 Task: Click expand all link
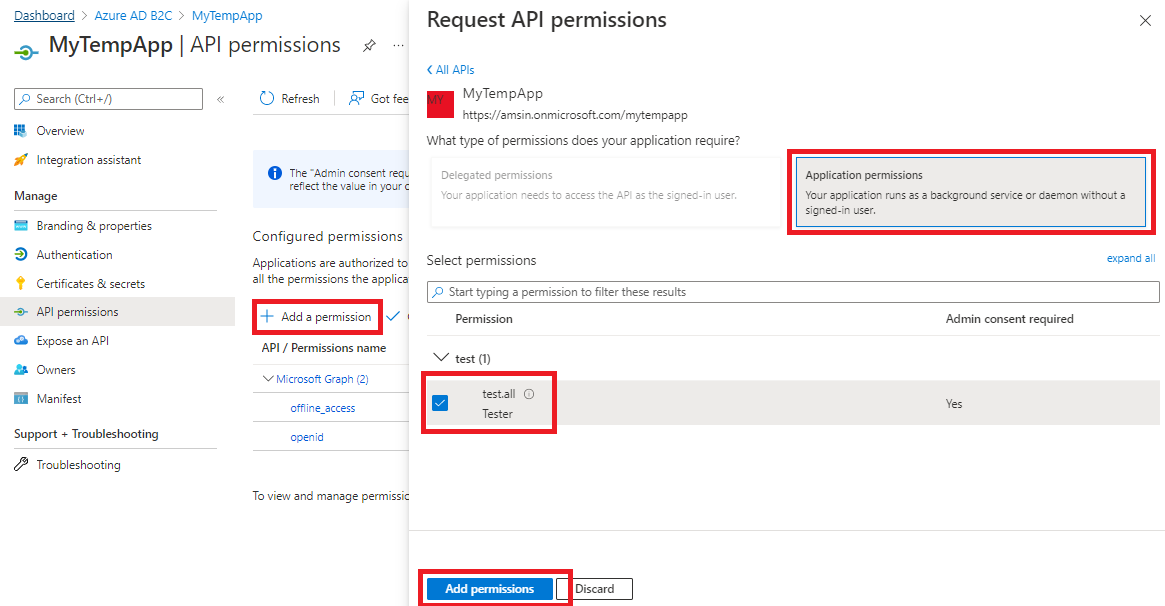1131,258
